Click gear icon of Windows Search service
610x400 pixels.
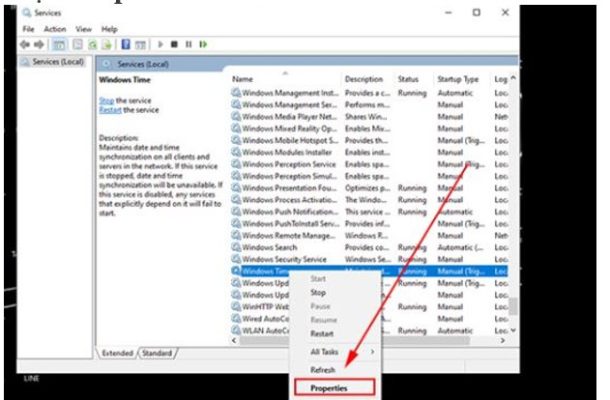pyautogui.click(x=236, y=247)
